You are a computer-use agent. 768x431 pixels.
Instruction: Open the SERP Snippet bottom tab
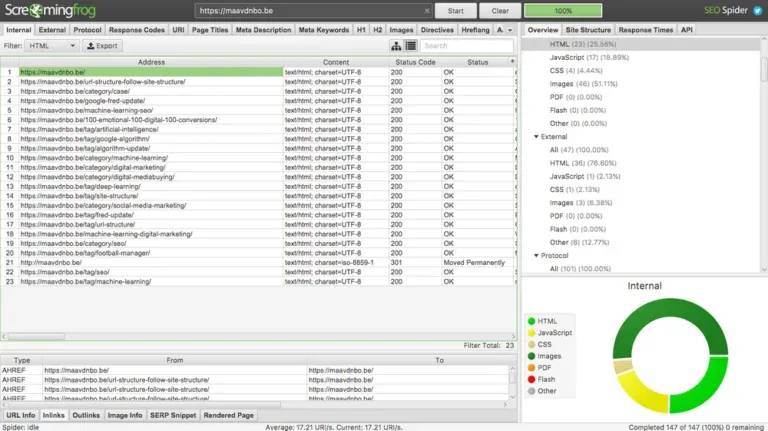173,415
